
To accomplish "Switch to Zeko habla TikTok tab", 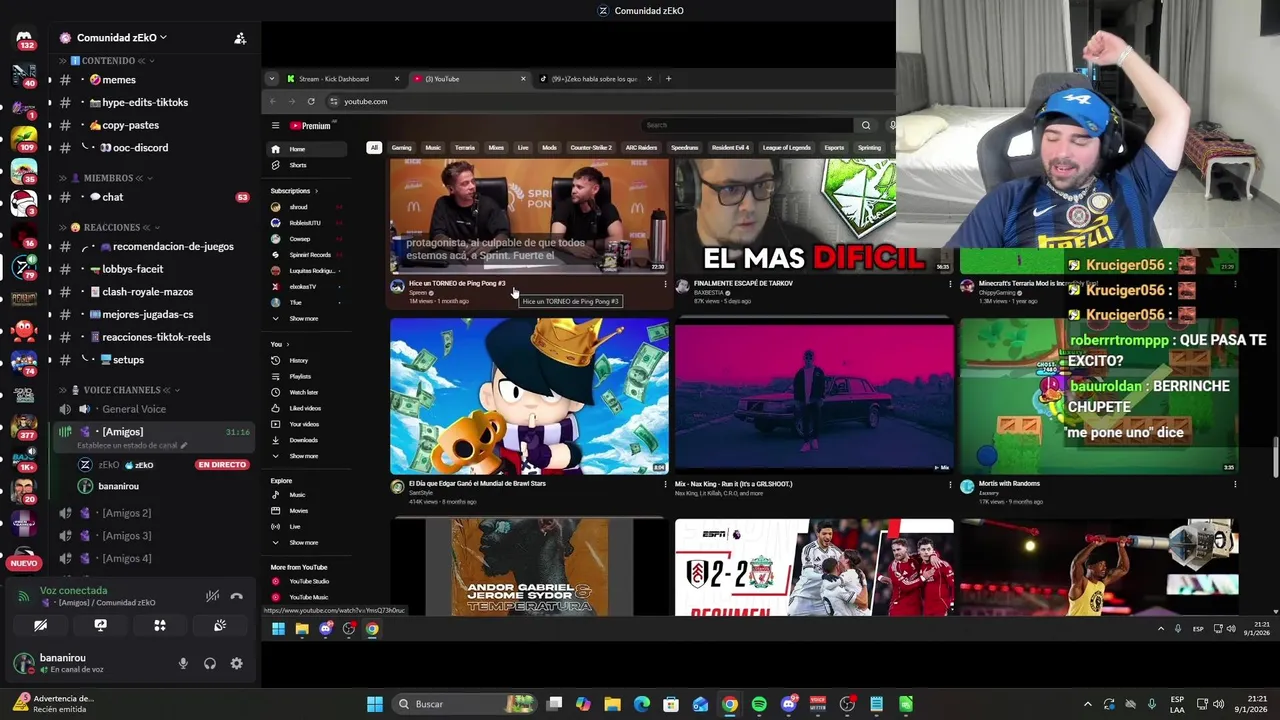I will point(594,79).
